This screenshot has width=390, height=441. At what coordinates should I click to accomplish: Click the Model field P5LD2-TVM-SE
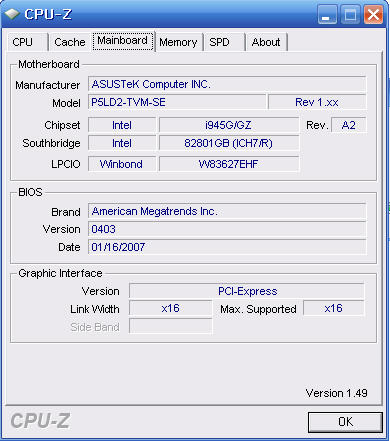click(x=177, y=102)
